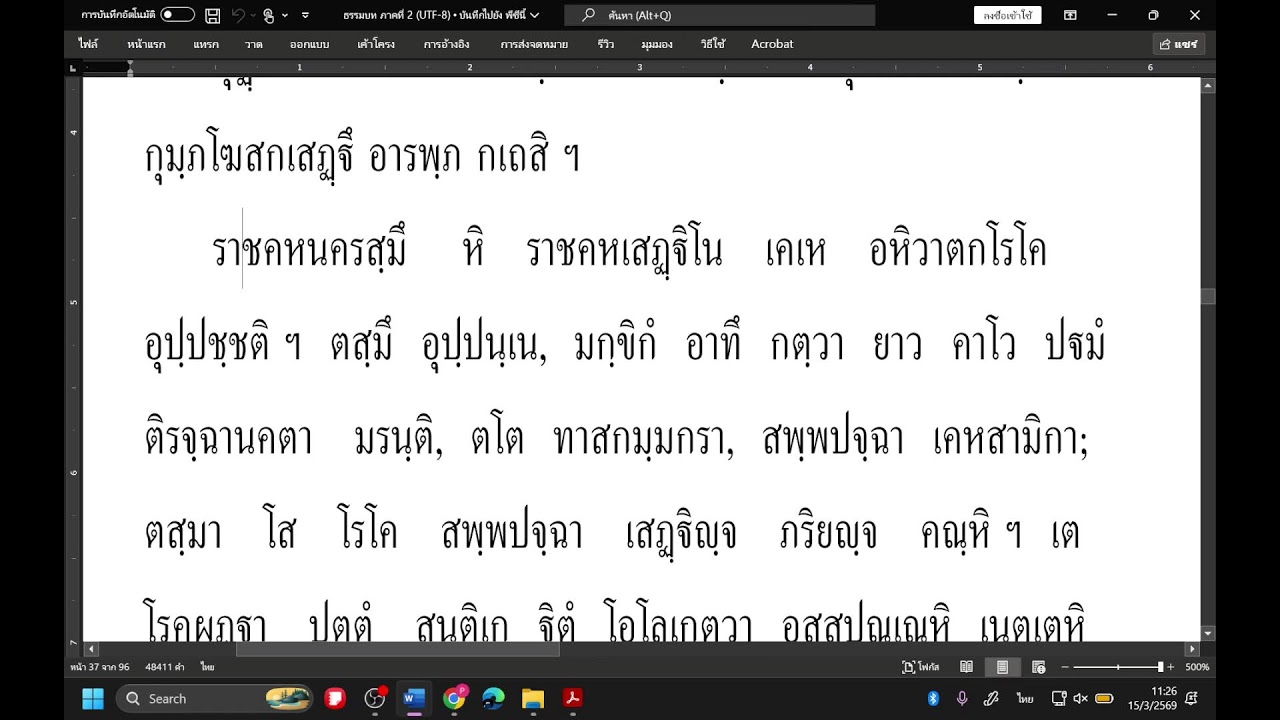Screen dimensions: 1280x720
Task: Switch to Print Layout view icon
Action: (1002, 667)
